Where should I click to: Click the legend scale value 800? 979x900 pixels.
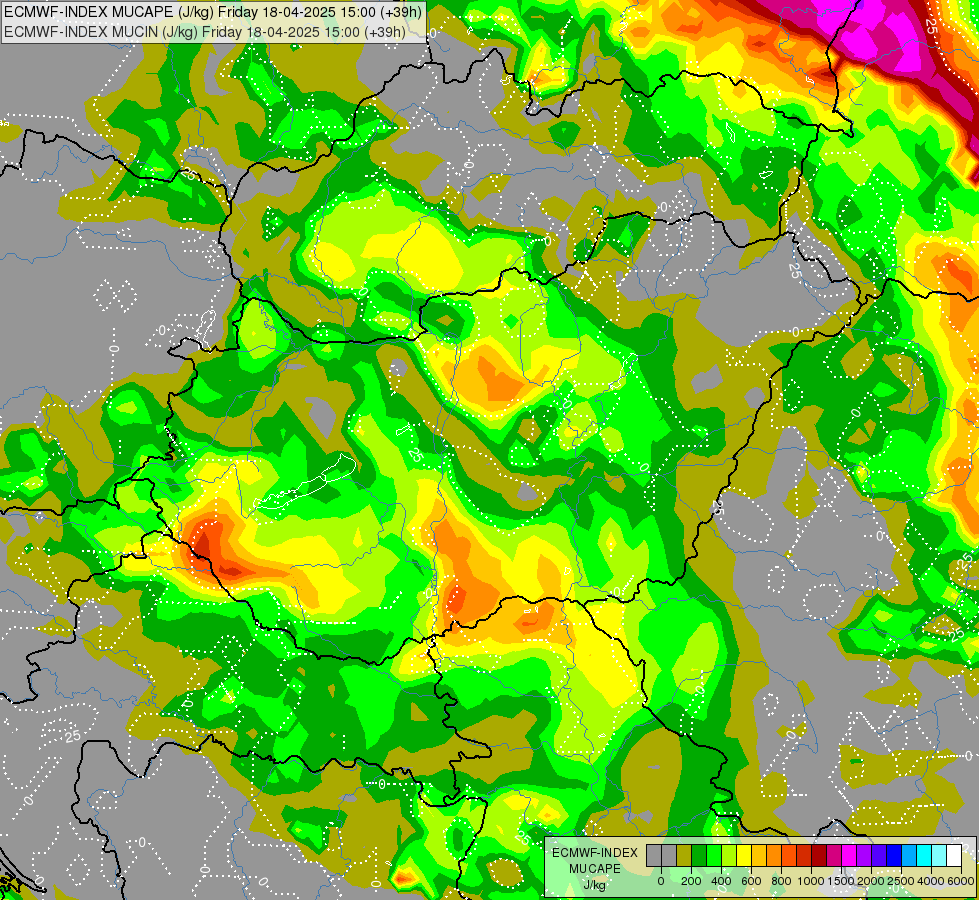click(x=782, y=881)
